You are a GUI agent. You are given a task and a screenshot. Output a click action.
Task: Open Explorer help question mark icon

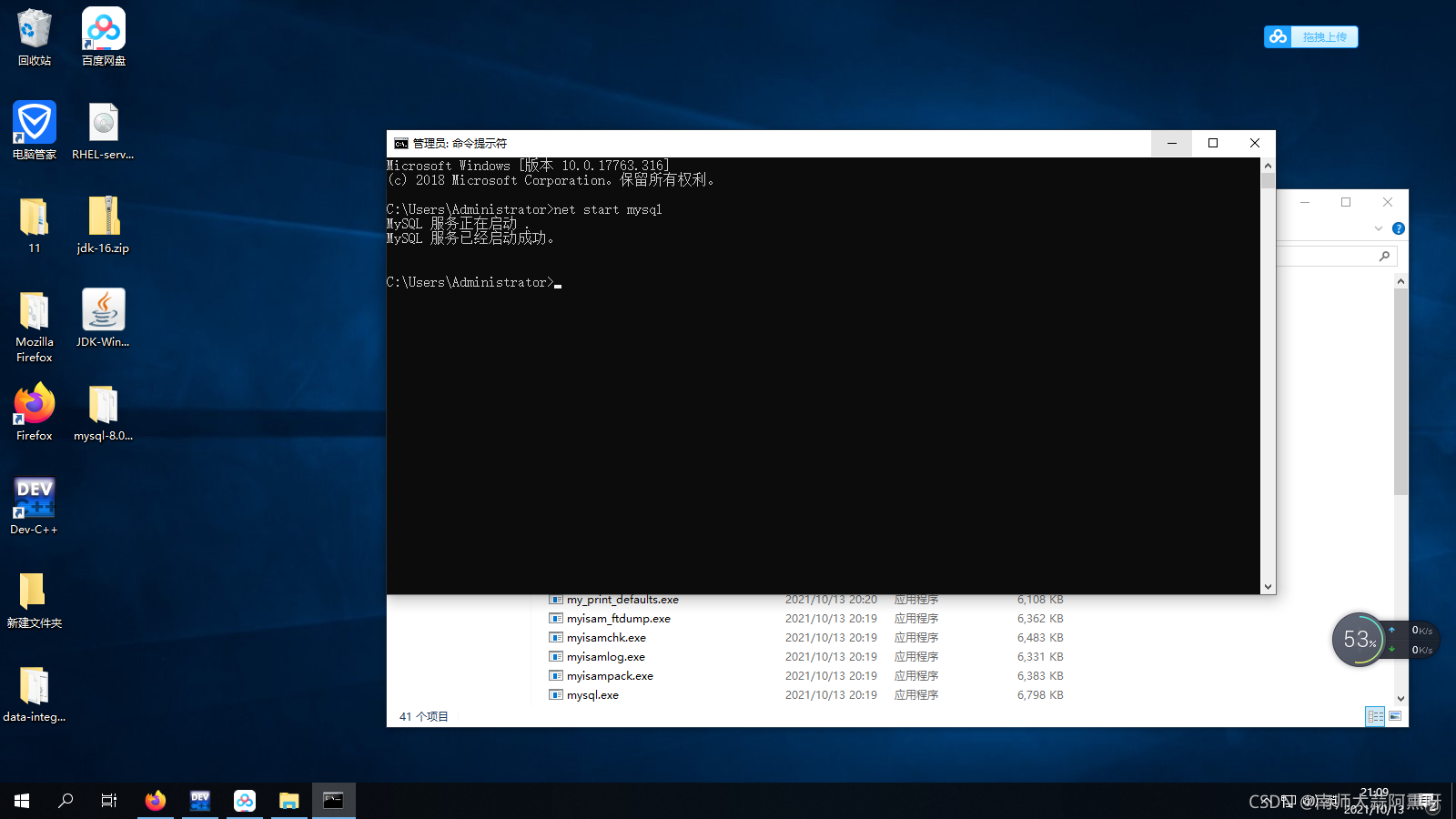point(1399,228)
